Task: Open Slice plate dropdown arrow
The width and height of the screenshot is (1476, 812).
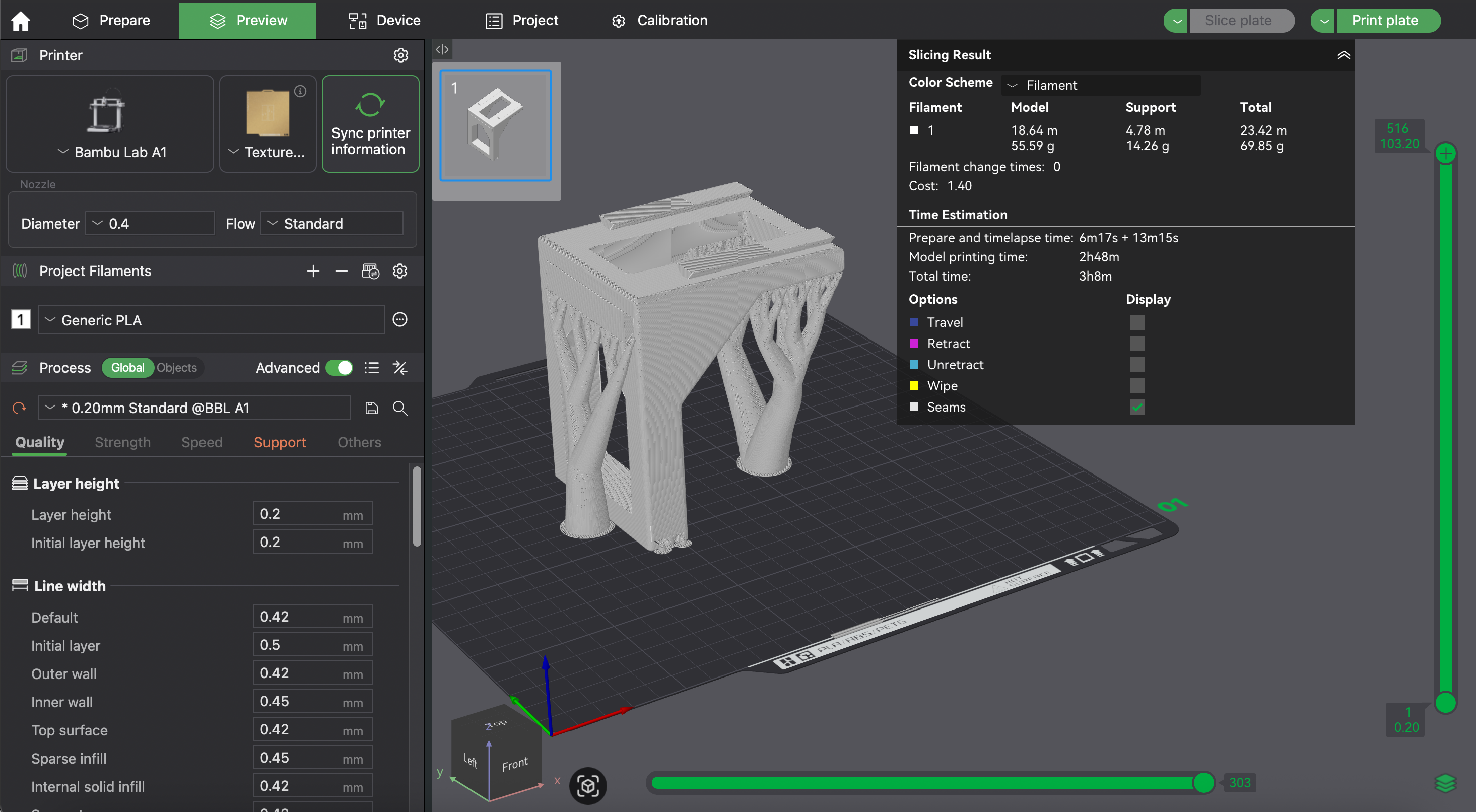Action: coord(1176,21)
